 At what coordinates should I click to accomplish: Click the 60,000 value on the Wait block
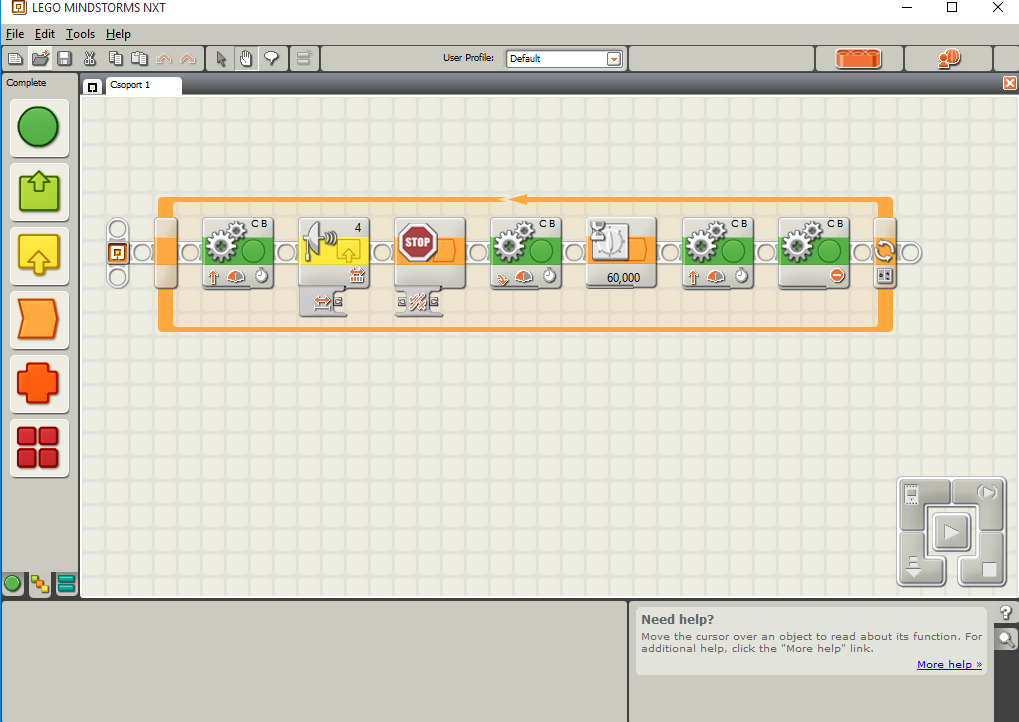pos(623,278)
